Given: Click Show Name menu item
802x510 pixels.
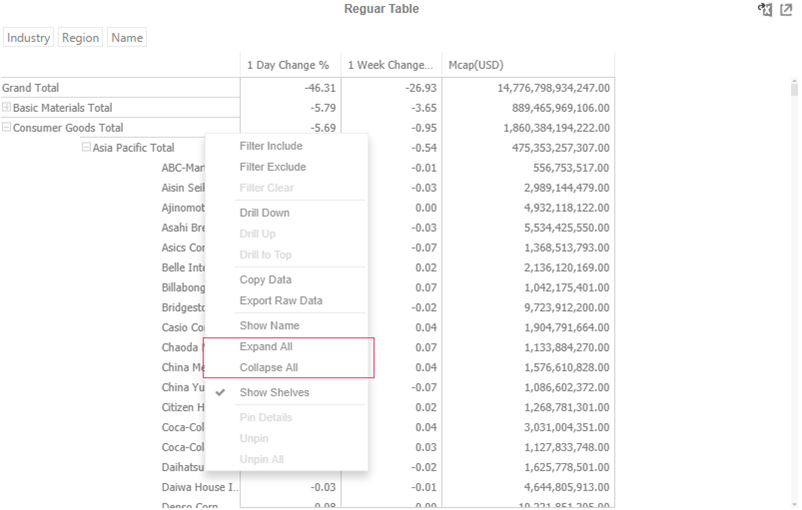Looking at the screenshot, I should [x=269, y=326].
